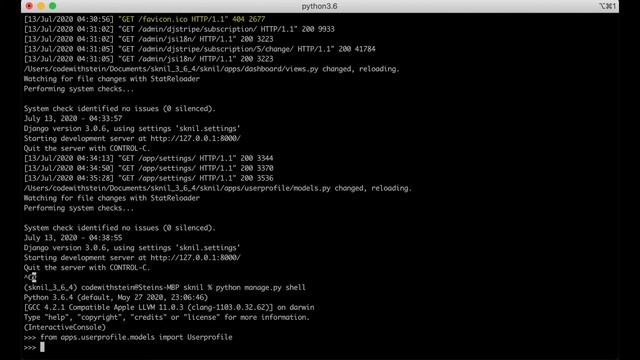Screen dimensions: 640x360
Task: Click the GET /app/settings/ 200 3344 line
Action: coord(149,158)
